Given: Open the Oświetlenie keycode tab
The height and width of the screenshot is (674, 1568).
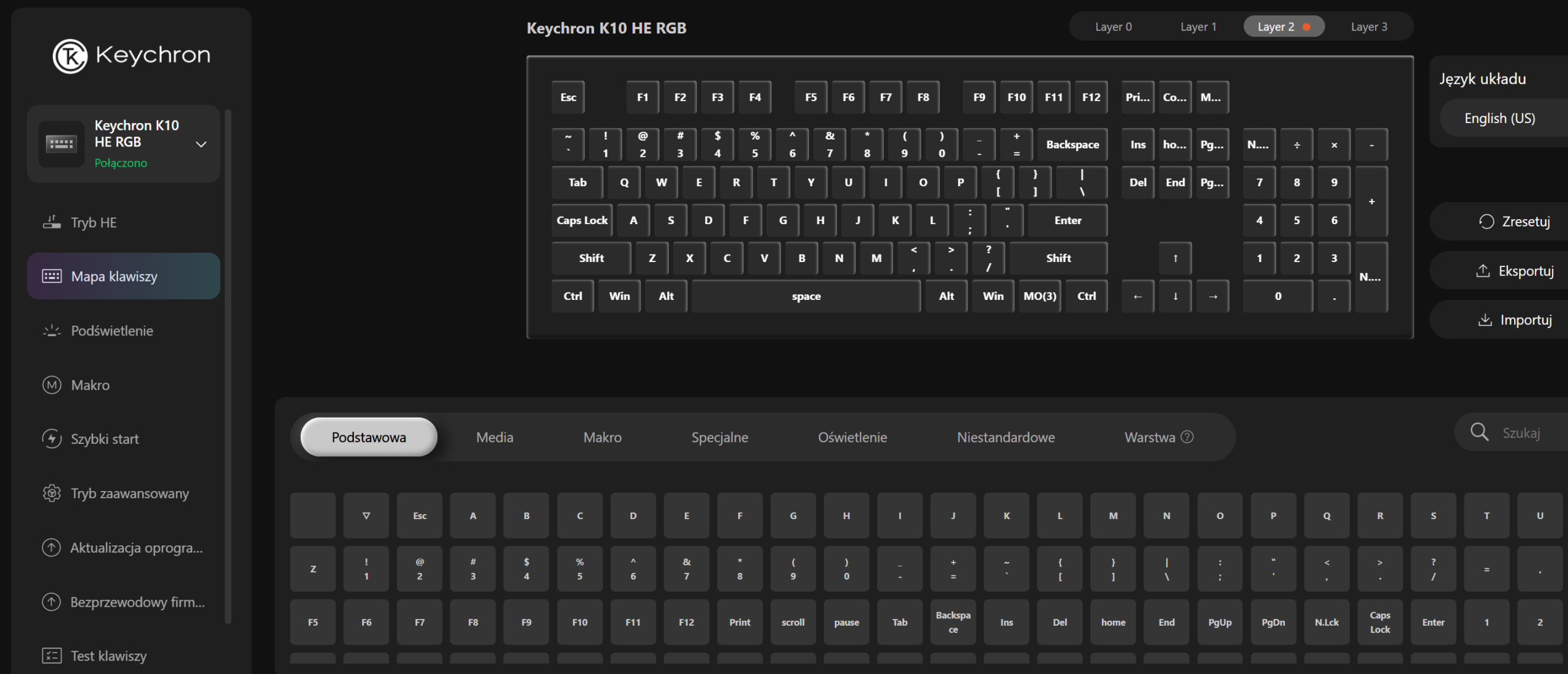Looking at the screenshot, I should 852,437.
